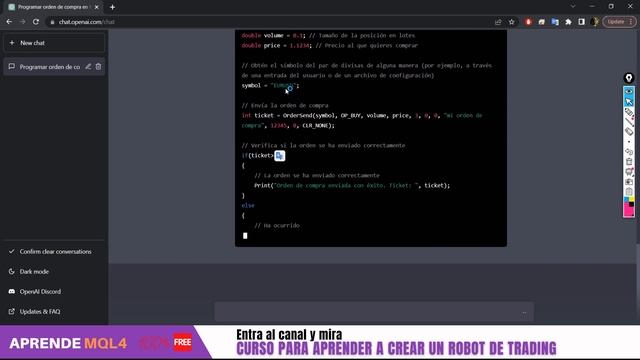Start a New chat
640x360 pixels.
(x=54, y=43)
